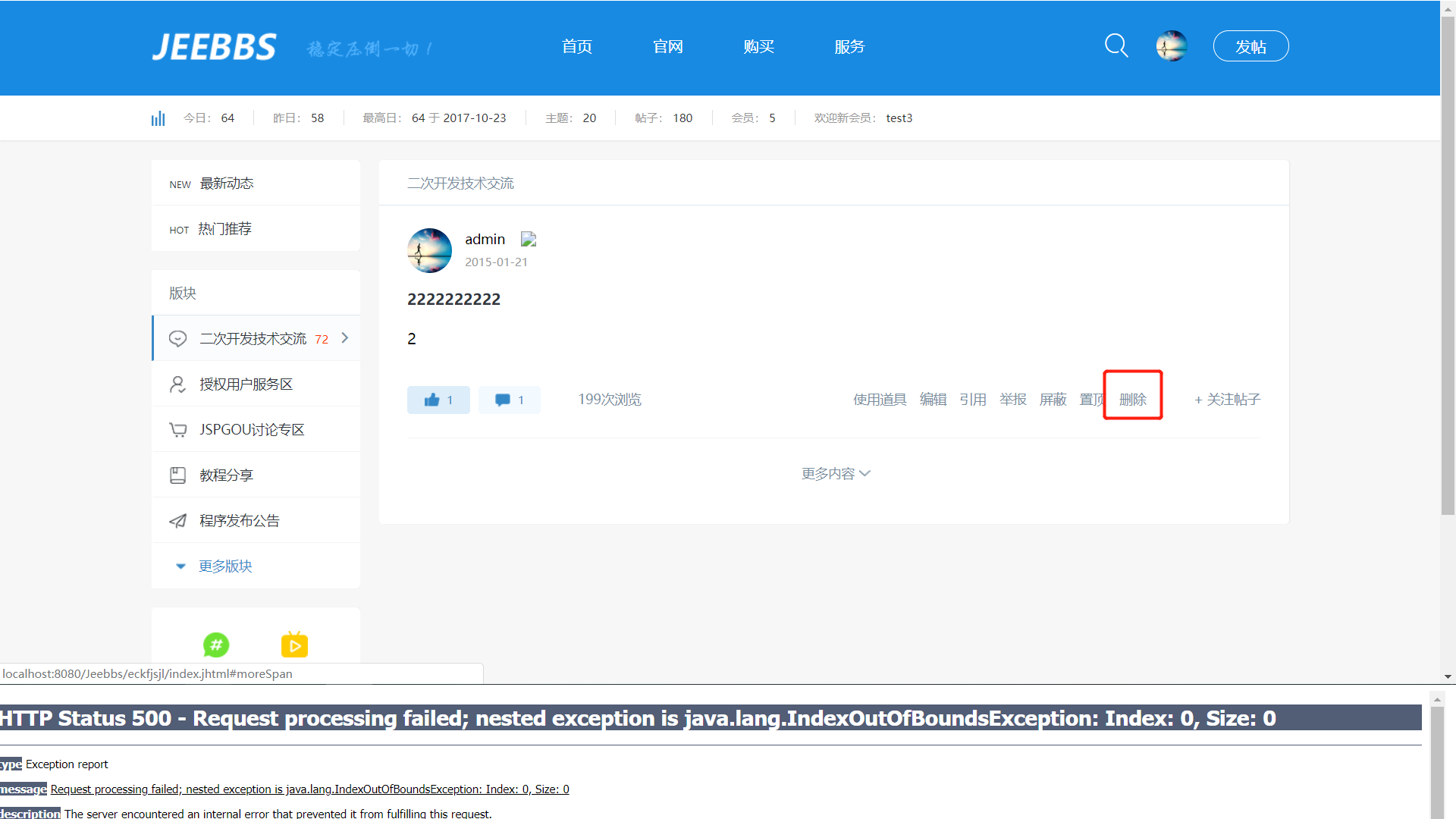Click 屏蔽 to shield the post
The width and height of the screenshot is (1456, 819).
coord(1053,399)
